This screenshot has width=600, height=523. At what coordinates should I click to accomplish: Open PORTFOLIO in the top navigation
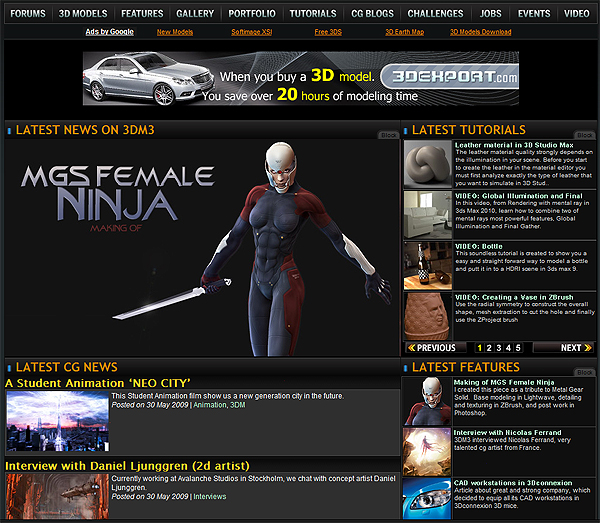point(252,14)
